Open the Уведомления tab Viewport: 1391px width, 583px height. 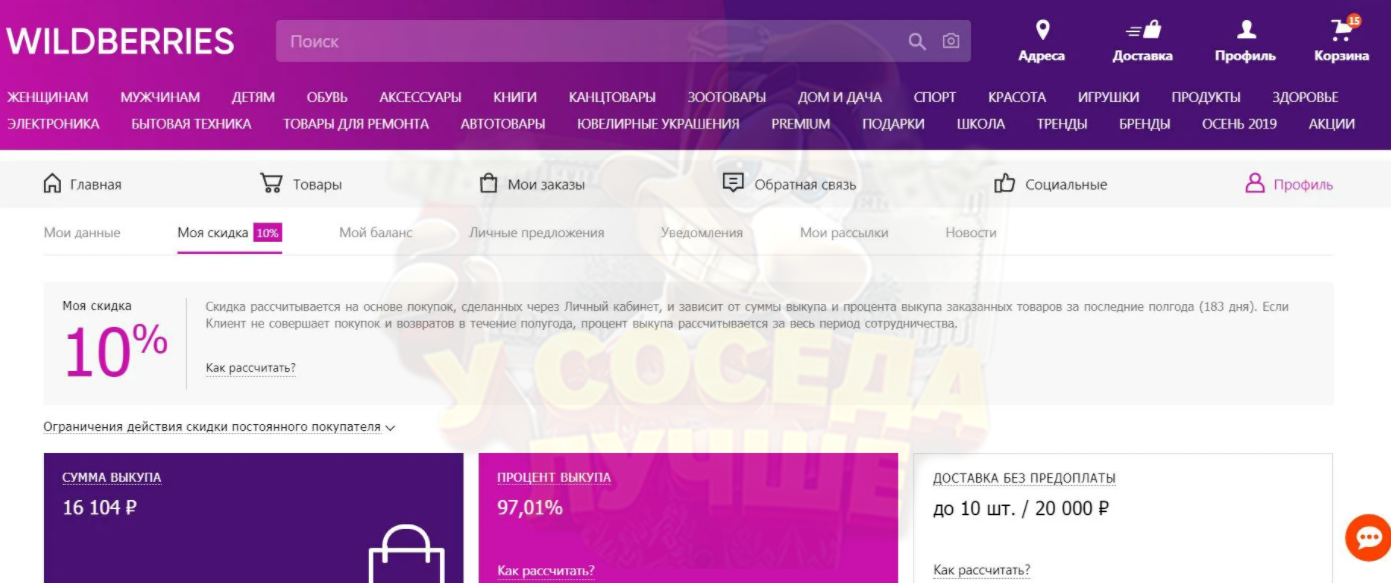pyautogui.click(x=702, y=232)
